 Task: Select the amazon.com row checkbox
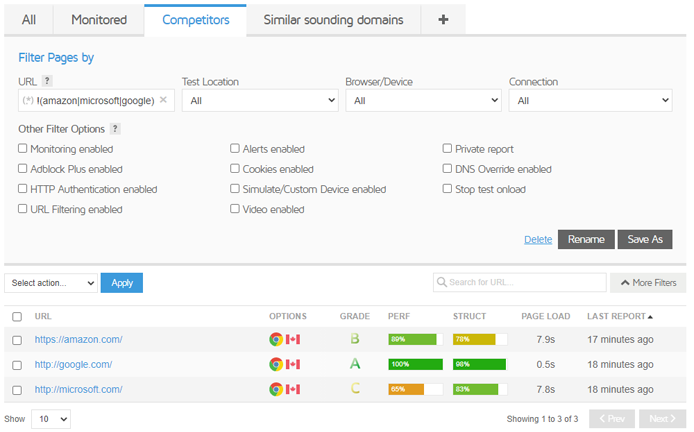click(x=17, y=340)
